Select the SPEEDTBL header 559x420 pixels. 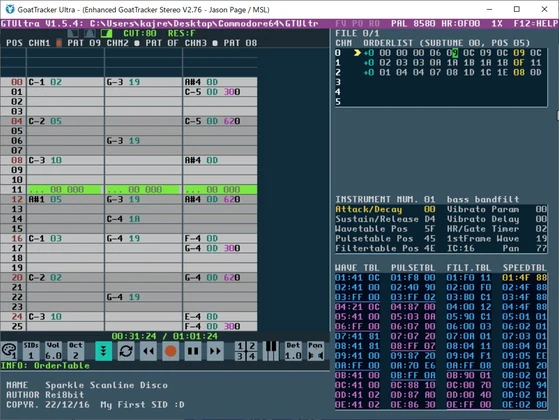tap(524, 268)
